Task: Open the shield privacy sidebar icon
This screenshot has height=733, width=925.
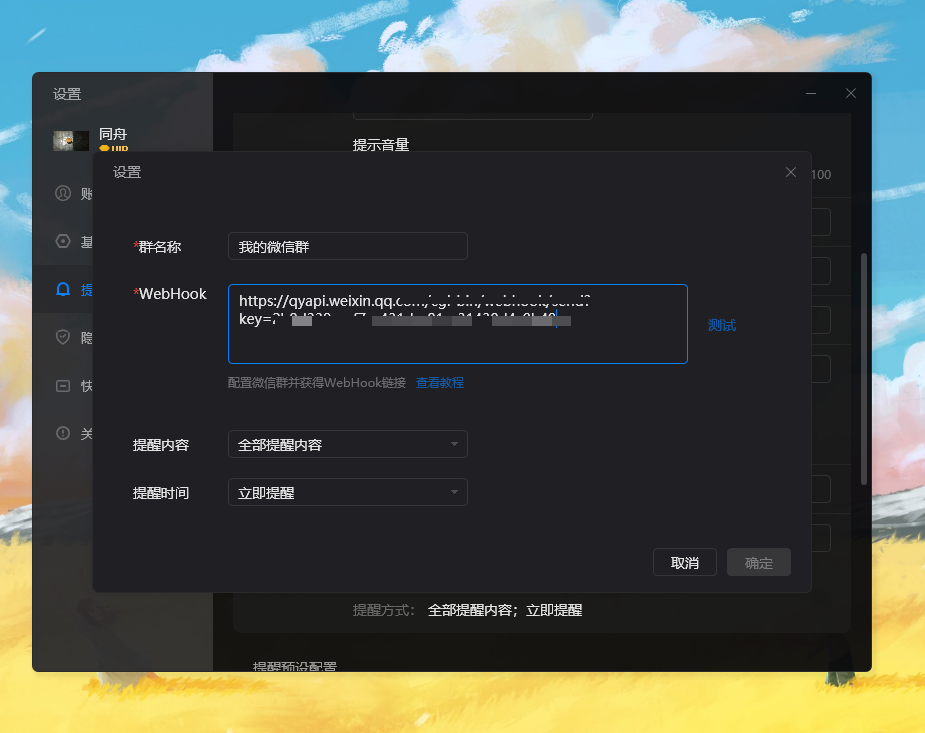Action: [63, 337]
